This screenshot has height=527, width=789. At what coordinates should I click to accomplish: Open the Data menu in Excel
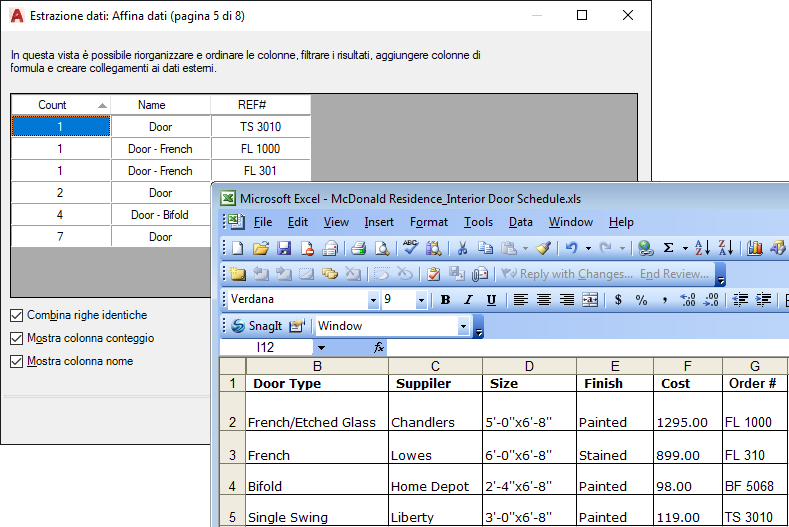(520, 222)
